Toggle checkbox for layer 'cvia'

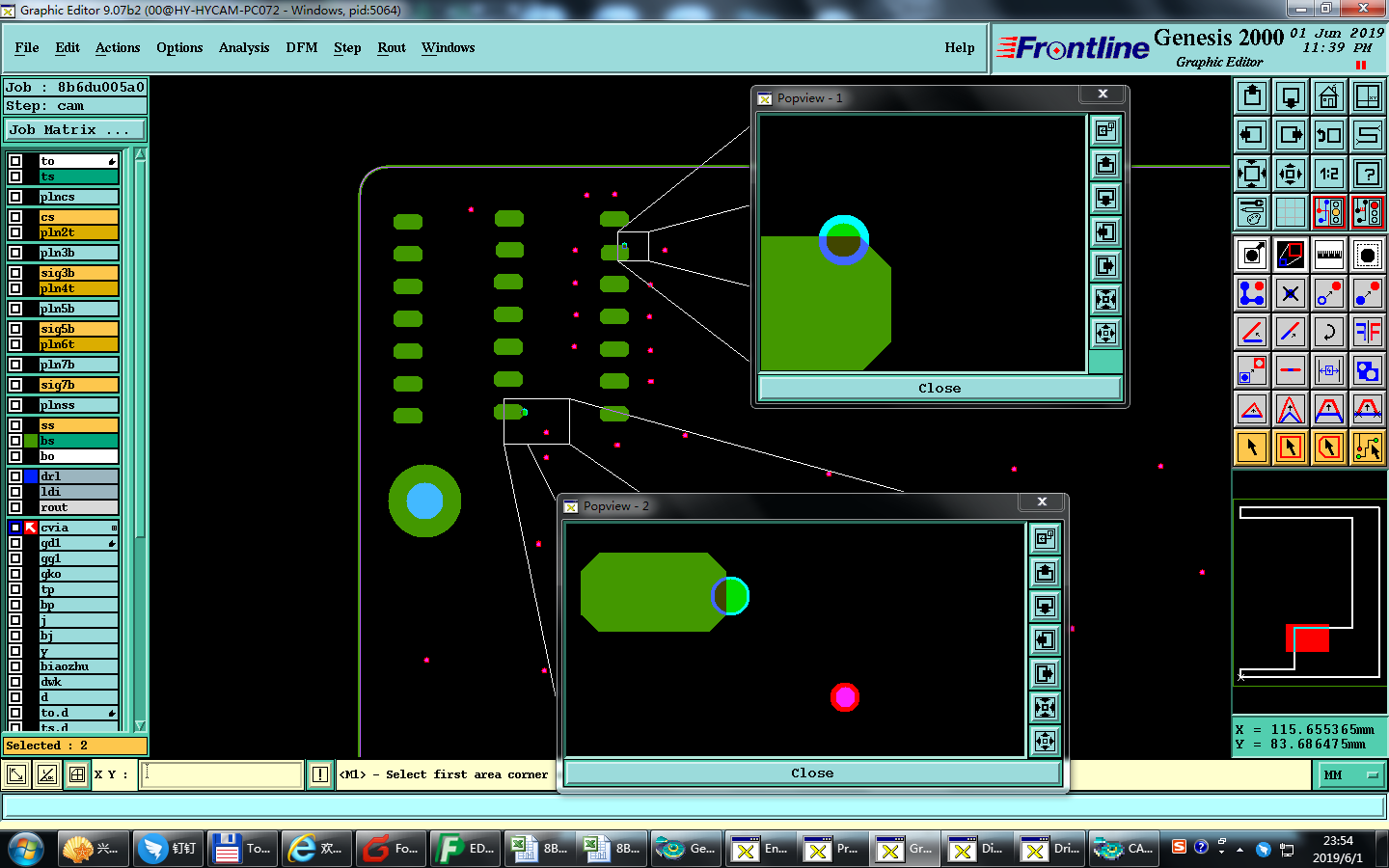click(x=15, y=528)
